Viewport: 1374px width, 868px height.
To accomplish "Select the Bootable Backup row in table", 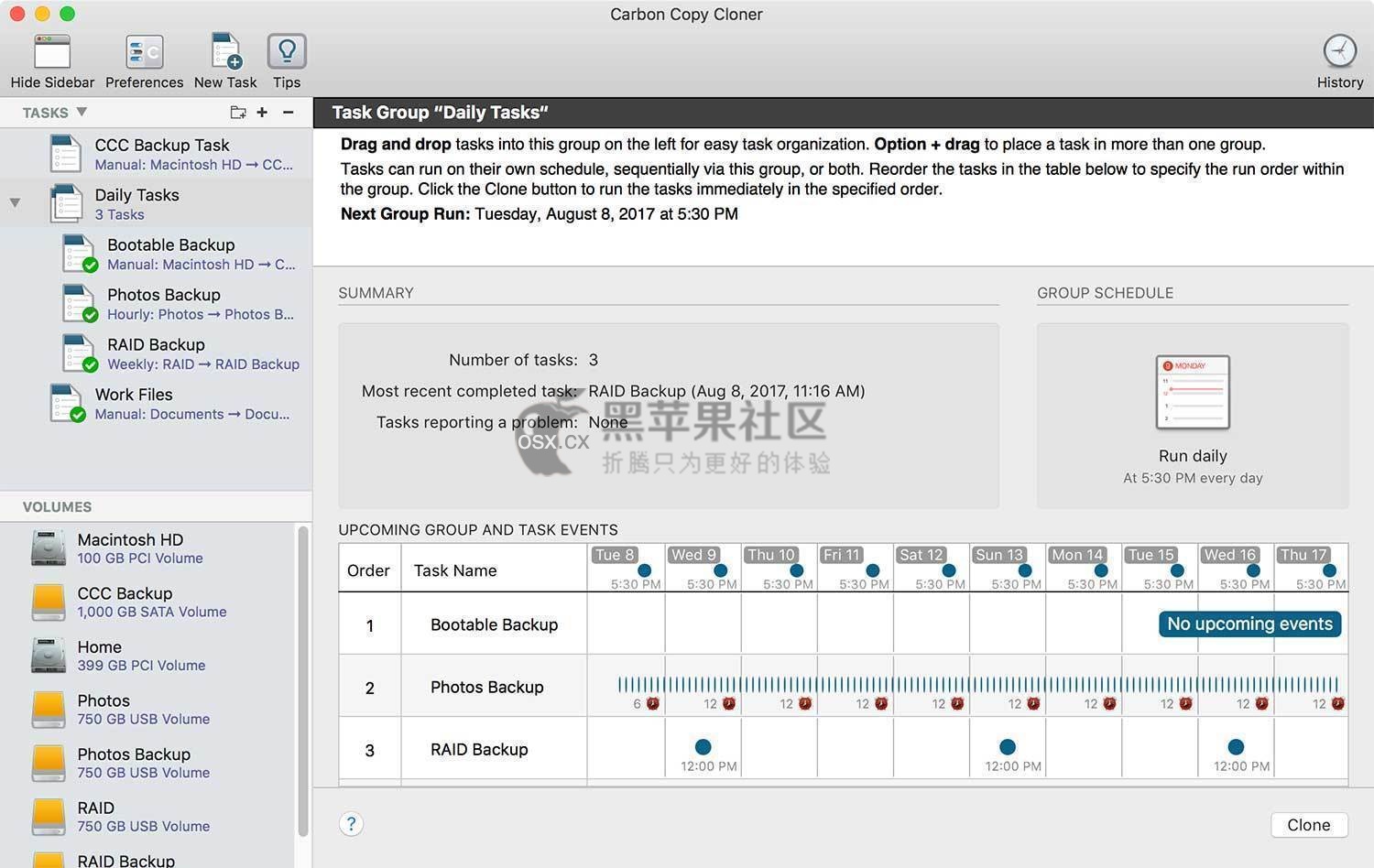I will click(x=843, y=624).
